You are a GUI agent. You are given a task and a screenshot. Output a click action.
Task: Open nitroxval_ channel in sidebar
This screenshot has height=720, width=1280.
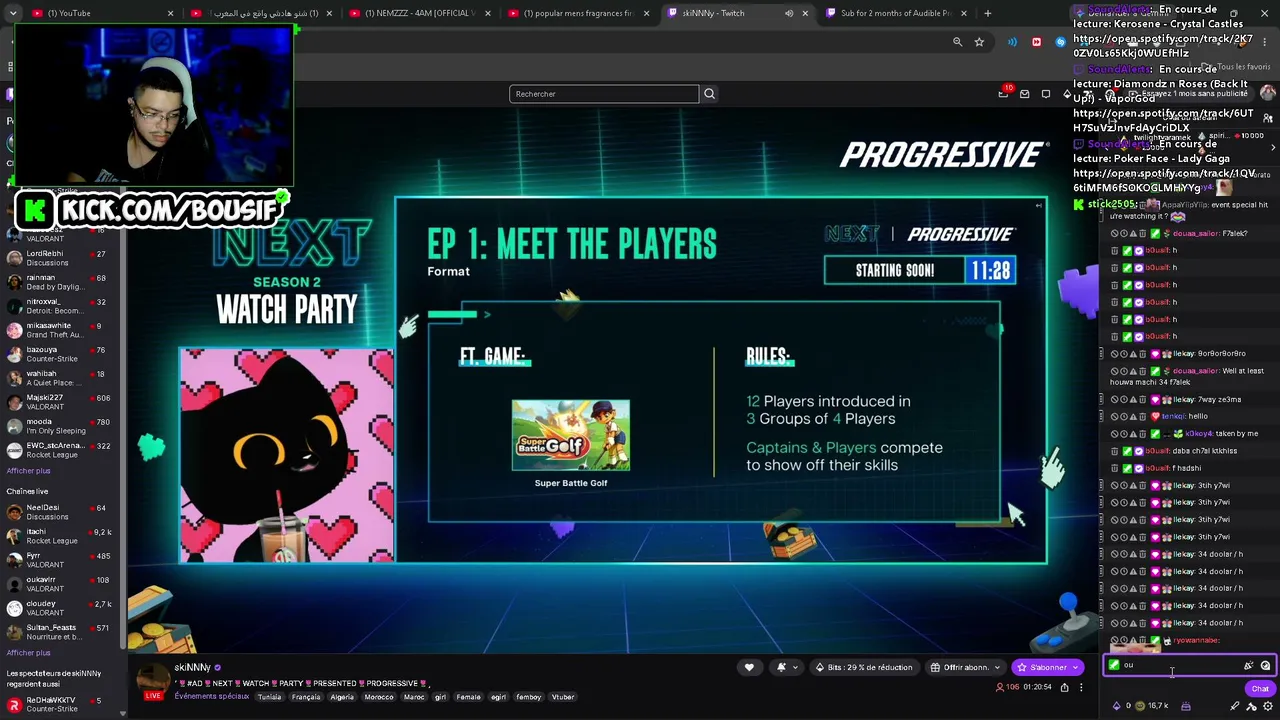60,306
